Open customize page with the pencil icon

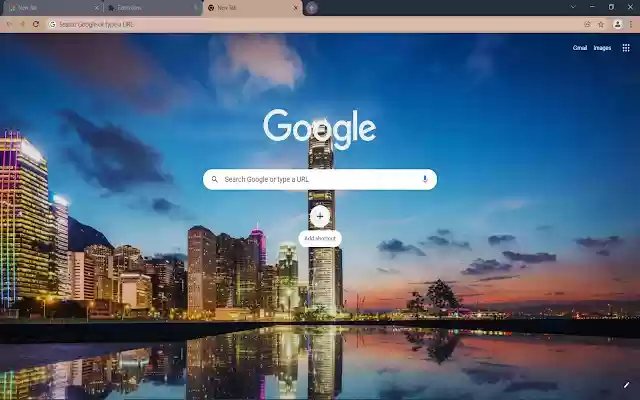627,384
